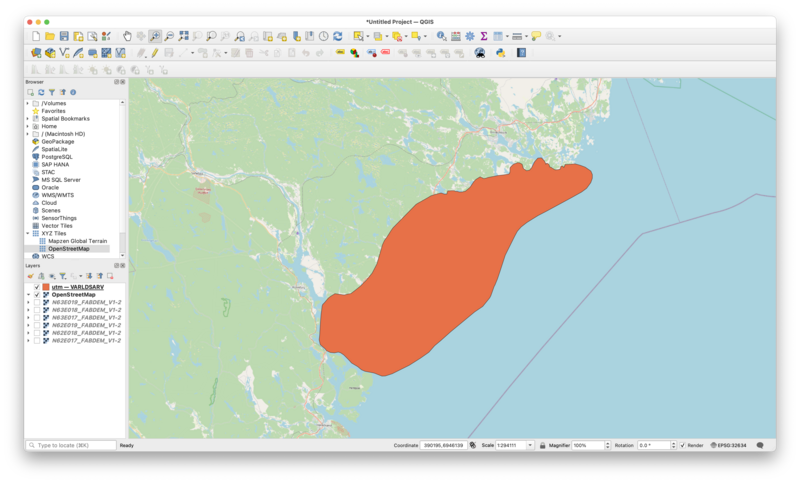Expand the Spatial Bookmarks tree node
800x483 pixels.
coord(28,119)
